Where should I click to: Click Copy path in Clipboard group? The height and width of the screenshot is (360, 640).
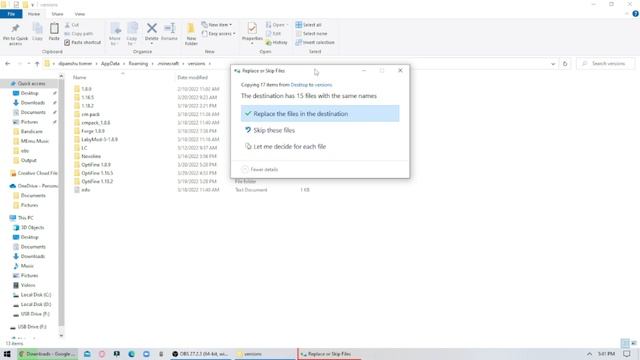click(79, 33)
